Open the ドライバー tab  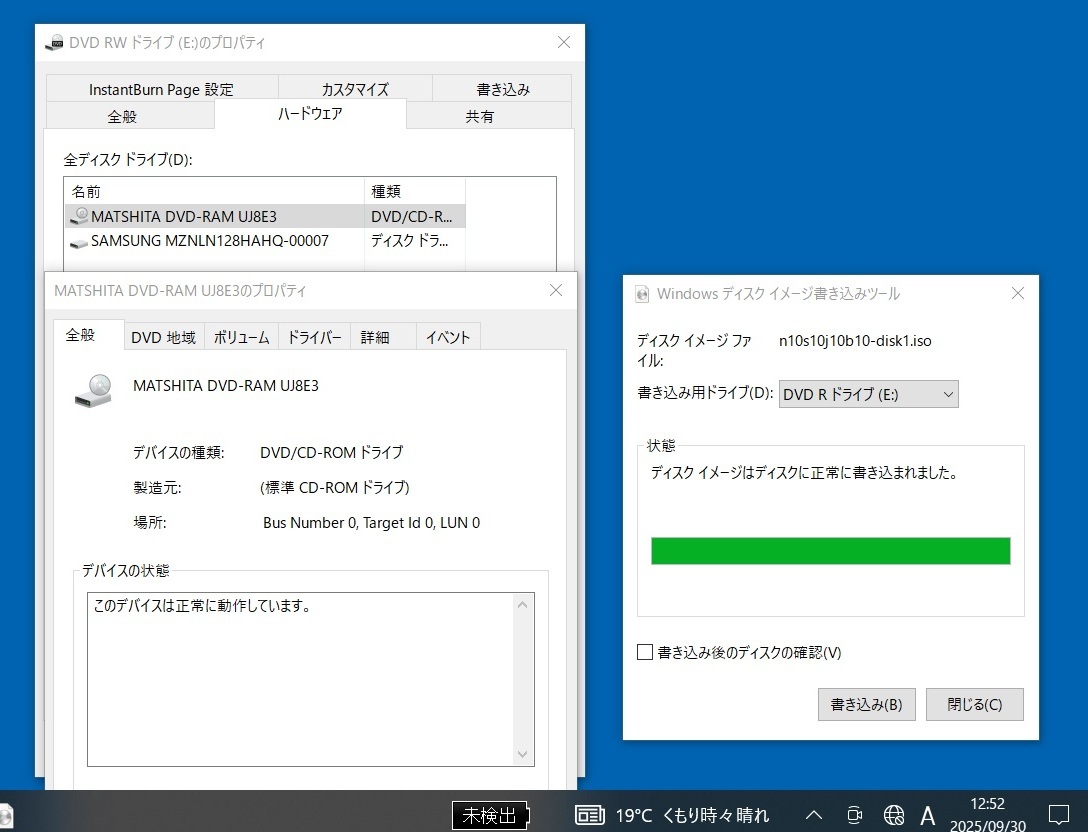click(x=314, y=337)
